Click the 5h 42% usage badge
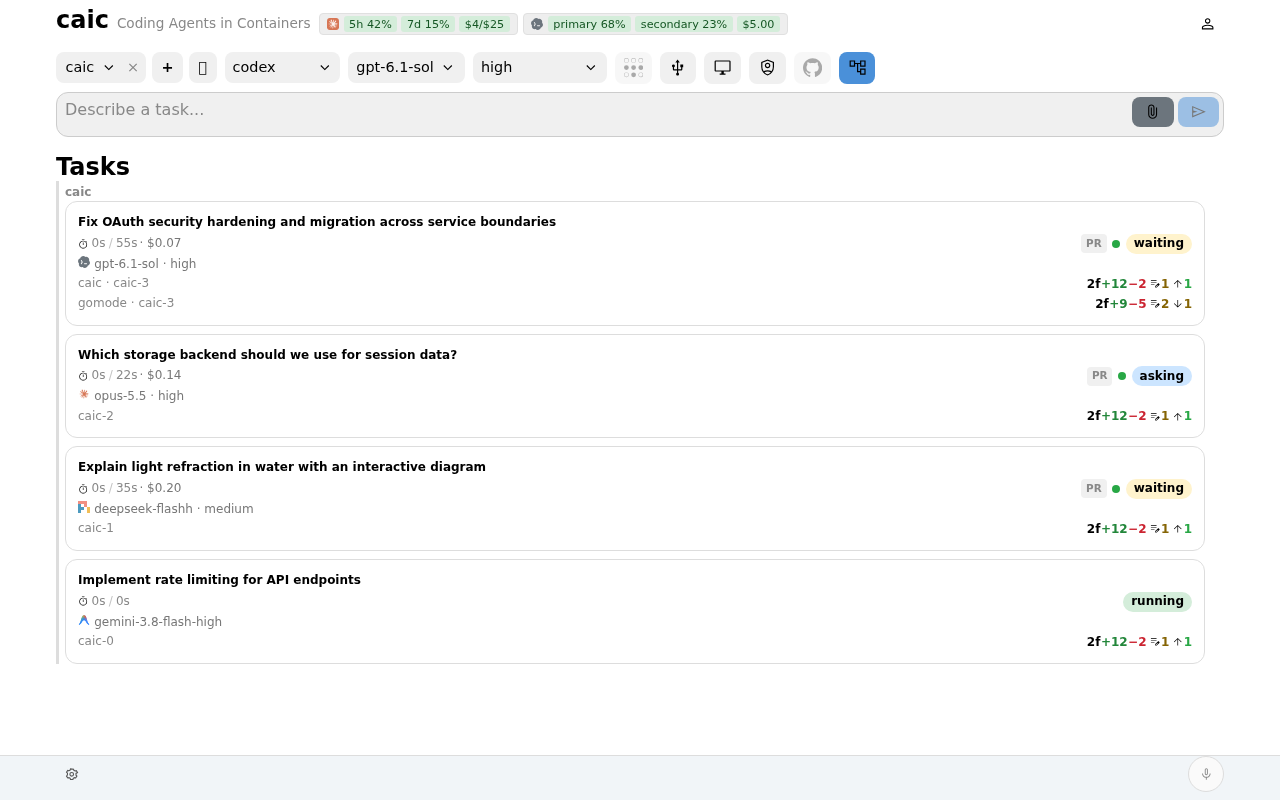The width and height of the screenshot is (1280, 800). click(370, 24)
